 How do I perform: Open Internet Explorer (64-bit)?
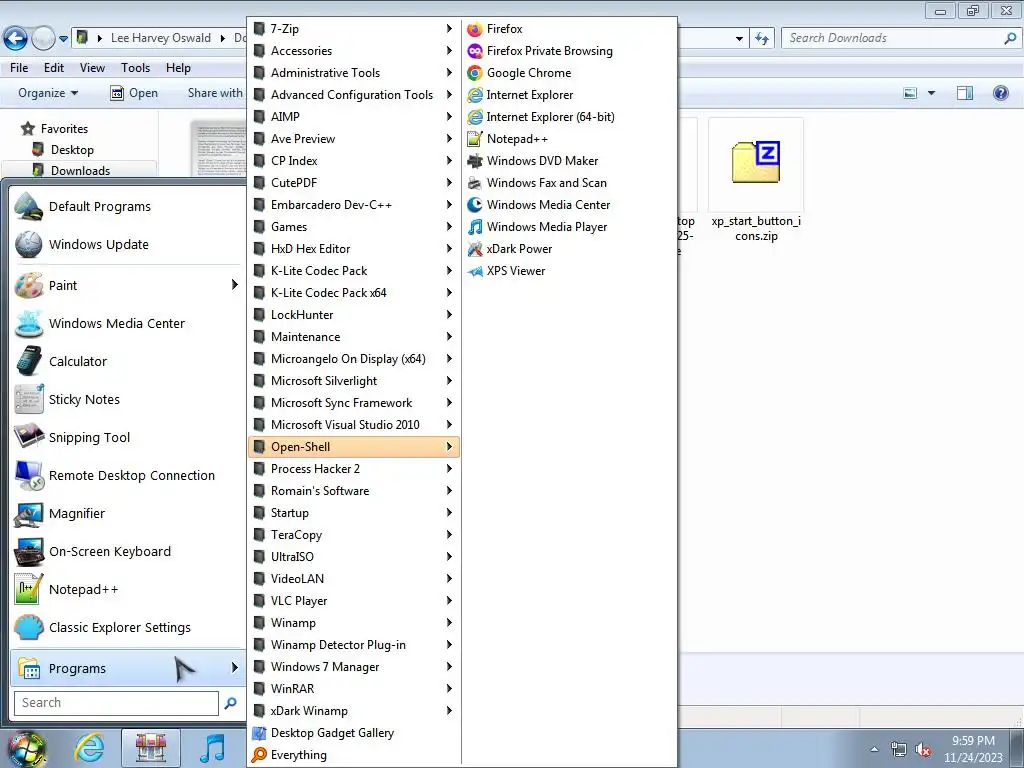[540, 117]
